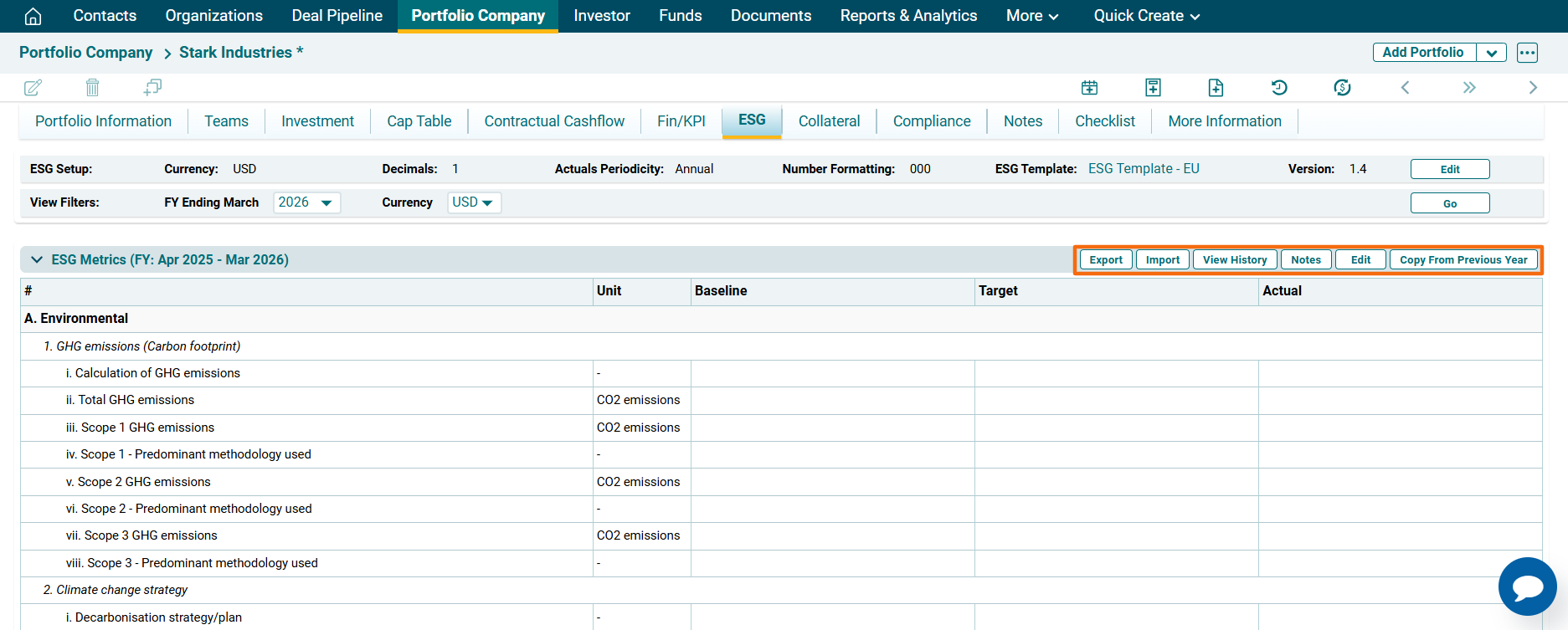
Task: Collapse the ESG Metrics section
Action: point(37,259)
